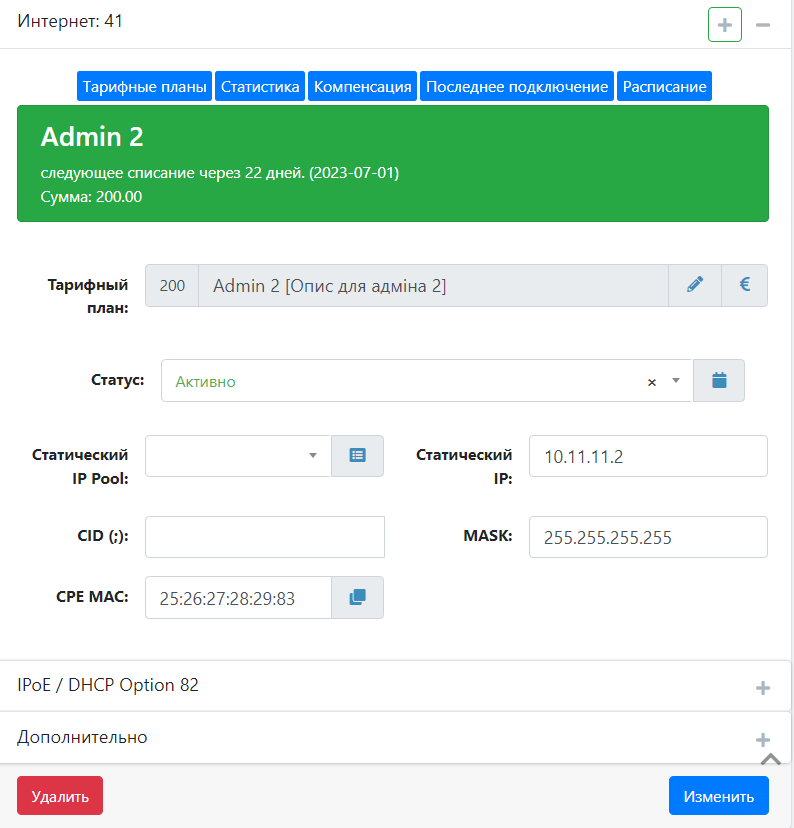Click the euro payment icon
Viewport: 794px width, 828px height.
[744, 285]
